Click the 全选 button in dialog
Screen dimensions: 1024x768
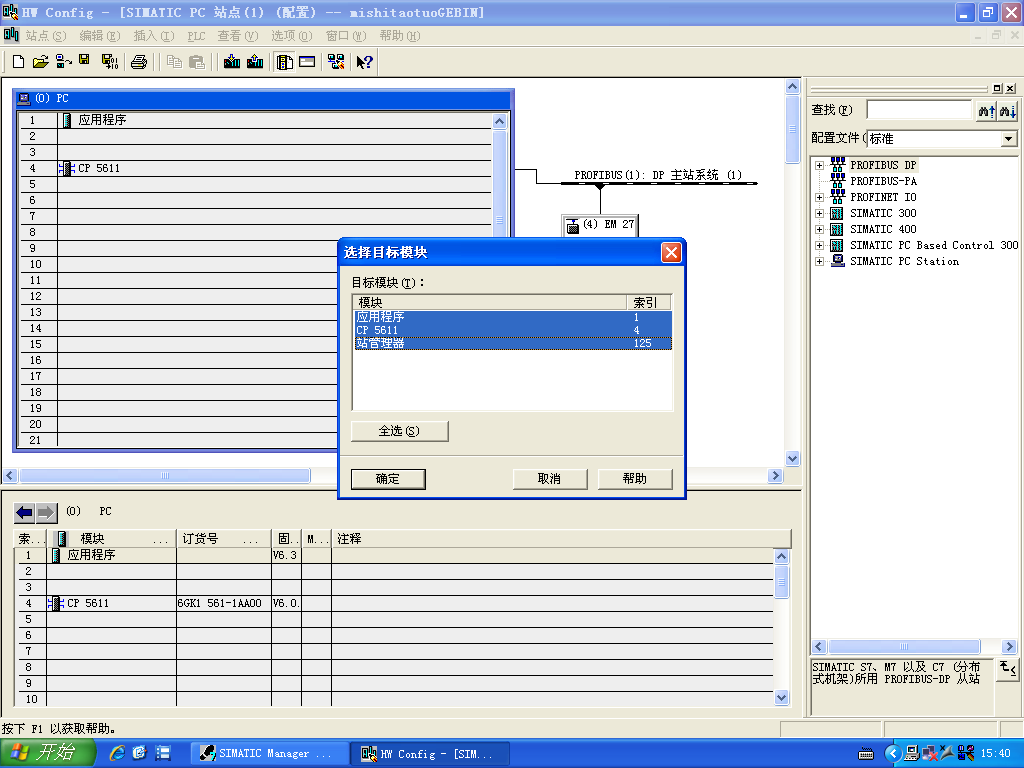click(x=400, y=431)
